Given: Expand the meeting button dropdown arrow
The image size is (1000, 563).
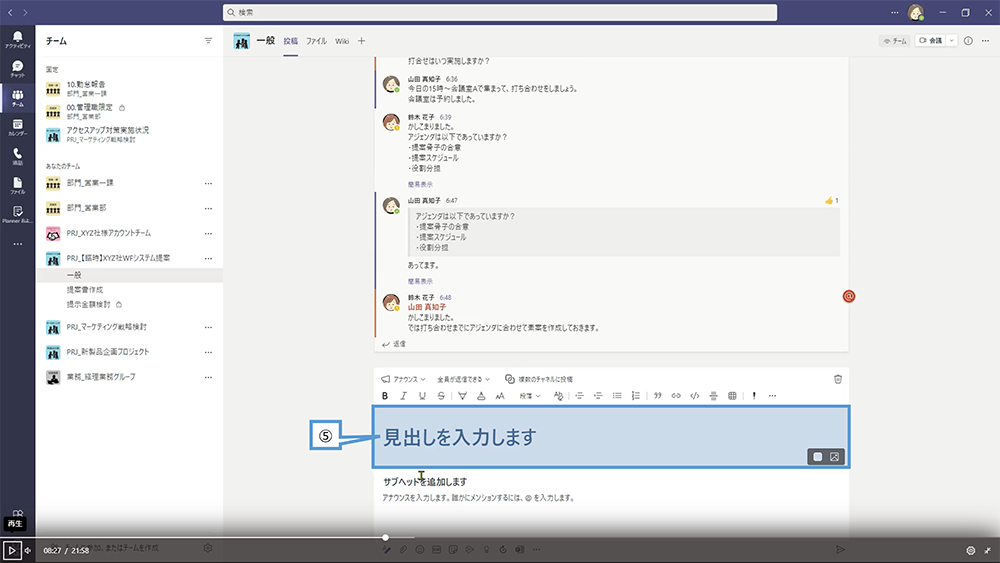Looking at the screenshot, I should pyautogui.click(x=952, y=41).
